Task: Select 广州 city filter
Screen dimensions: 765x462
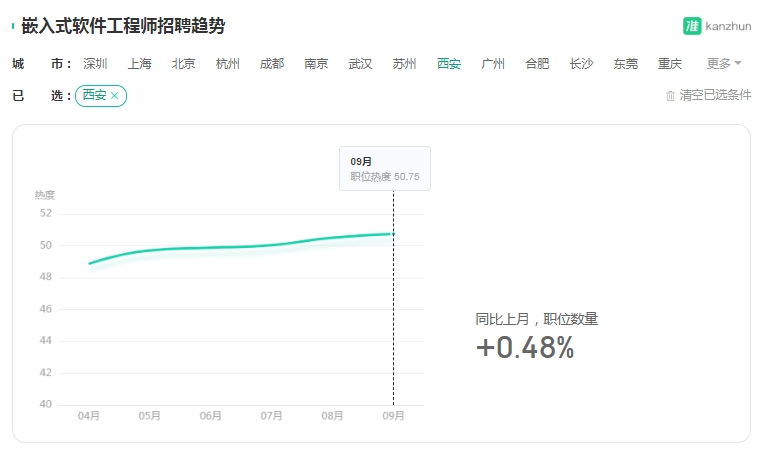Action: [x=493, y=64]
